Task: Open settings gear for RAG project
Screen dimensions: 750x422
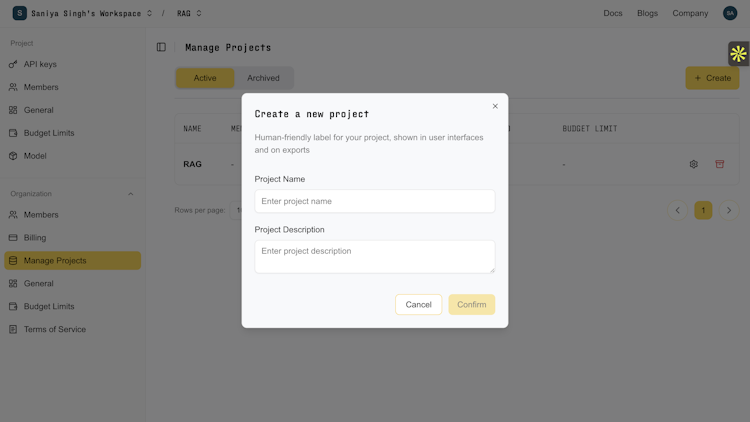Action: tap(694, 164)
